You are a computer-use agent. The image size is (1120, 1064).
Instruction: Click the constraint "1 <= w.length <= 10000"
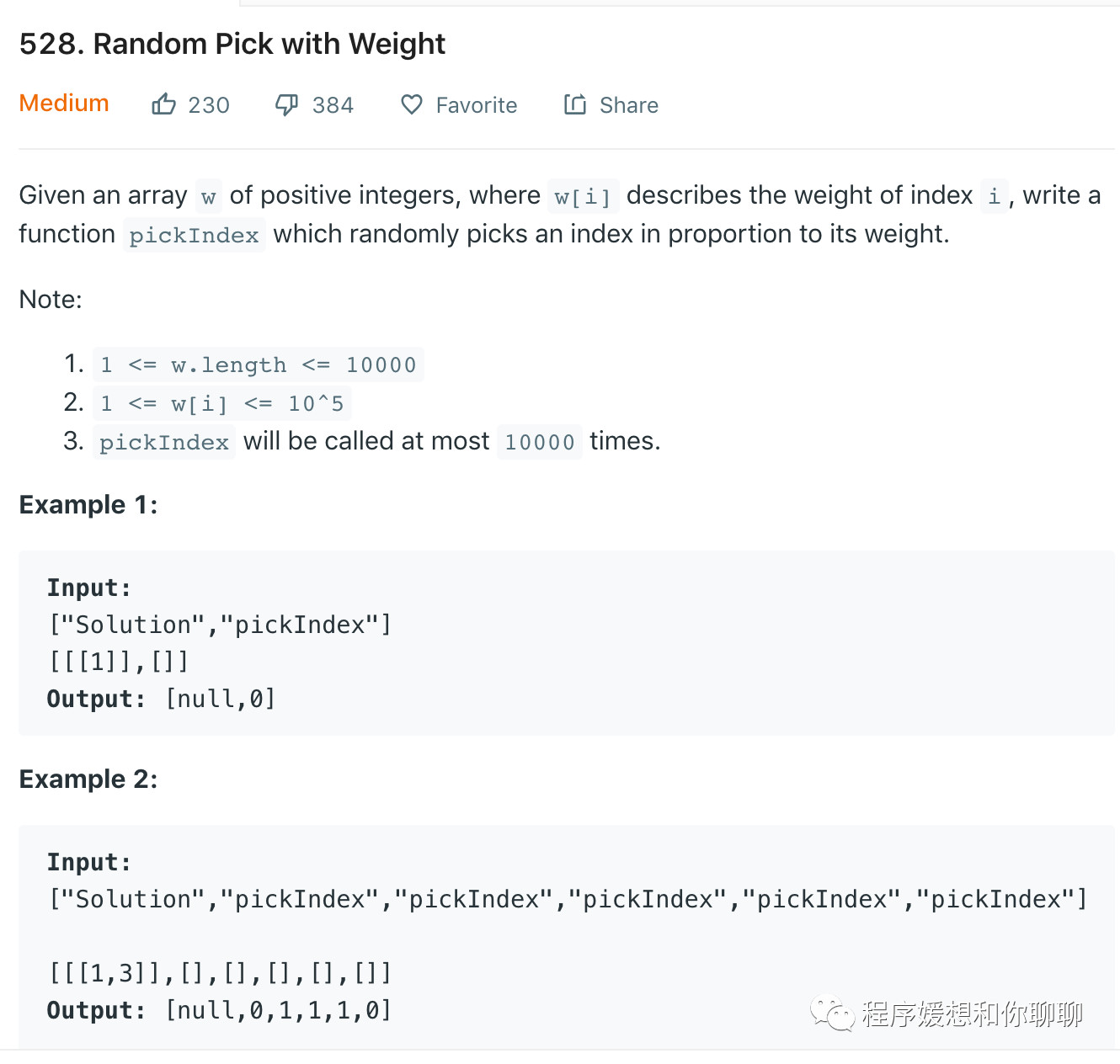click(x=258, y=365)
